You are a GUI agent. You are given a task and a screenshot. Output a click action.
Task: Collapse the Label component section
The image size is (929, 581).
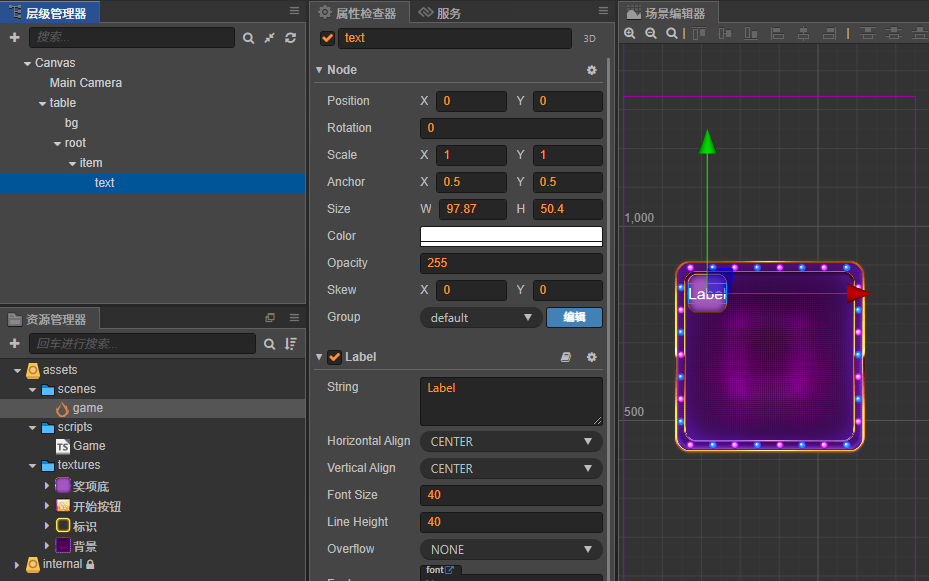coord(319,357)
